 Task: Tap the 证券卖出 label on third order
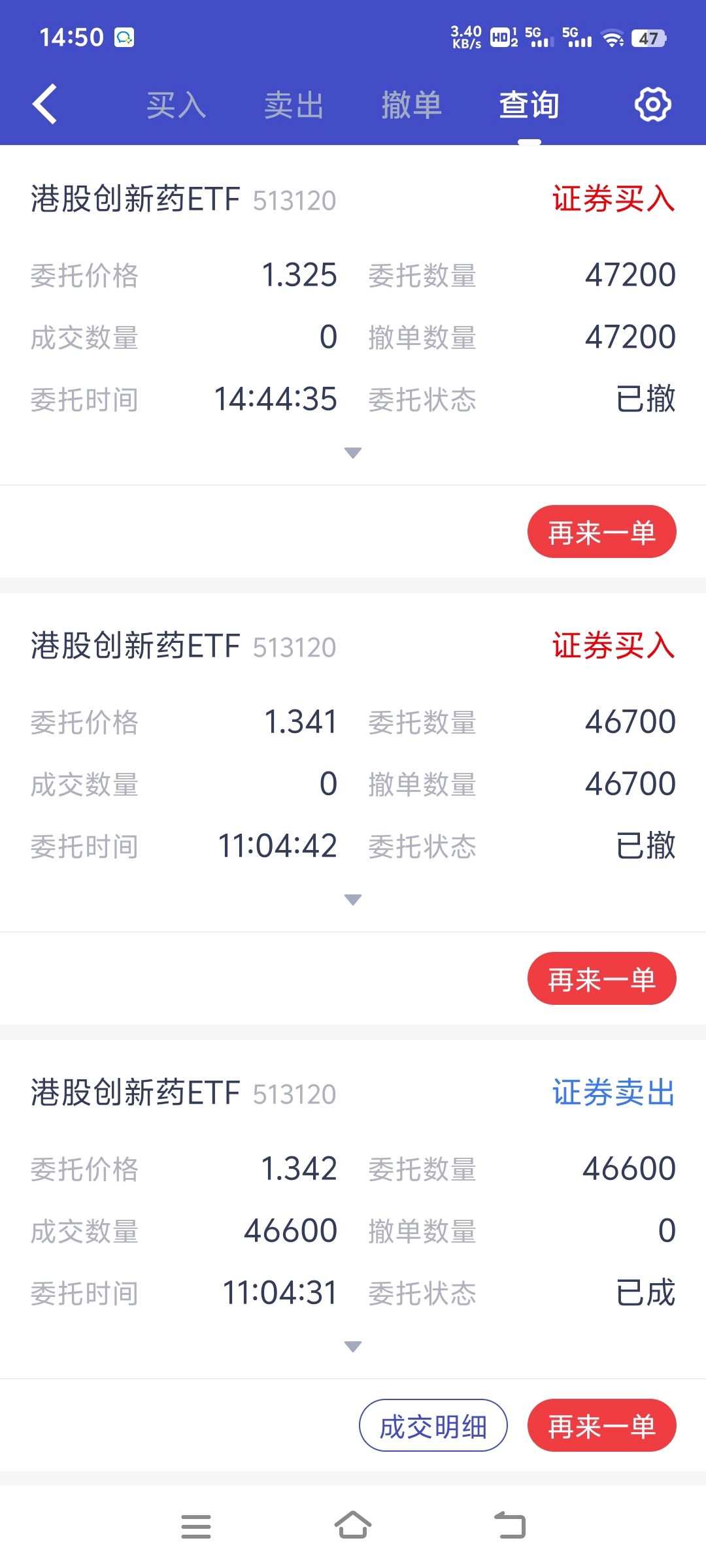(613, 1092)
